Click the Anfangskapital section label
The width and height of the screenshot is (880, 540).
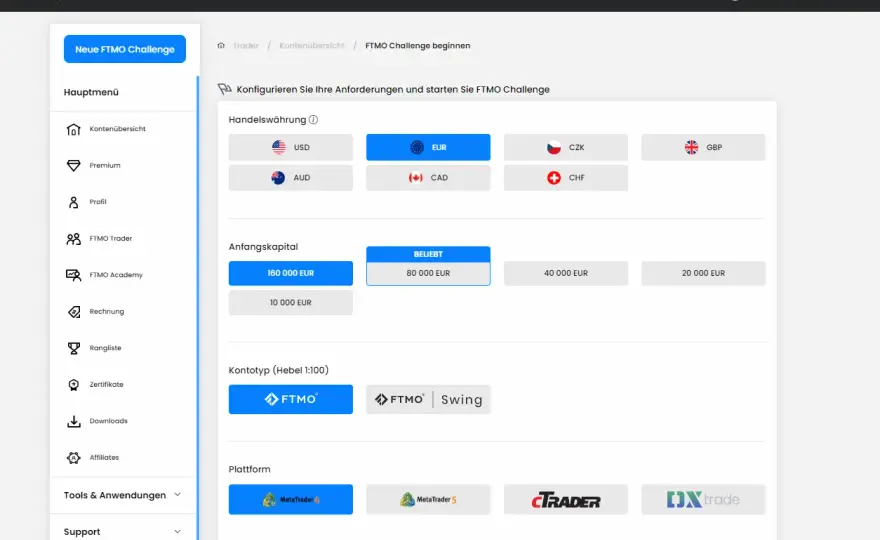[x=263, y=247]
